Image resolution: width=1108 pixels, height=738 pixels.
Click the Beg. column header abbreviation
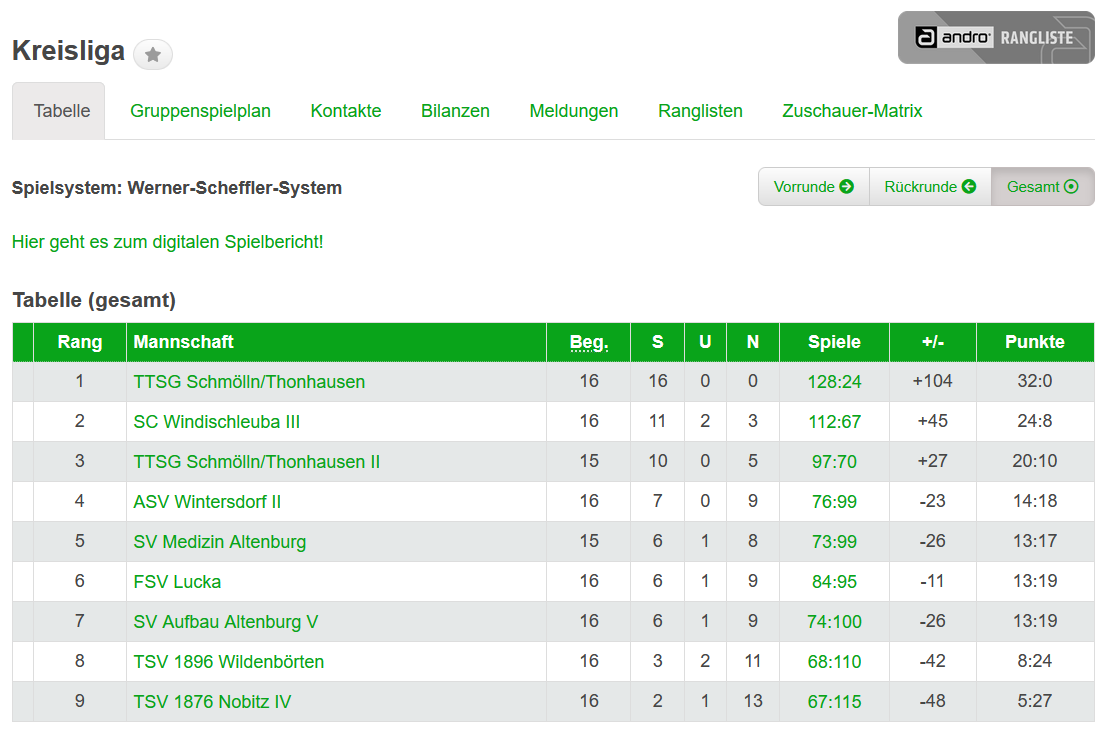589,342
